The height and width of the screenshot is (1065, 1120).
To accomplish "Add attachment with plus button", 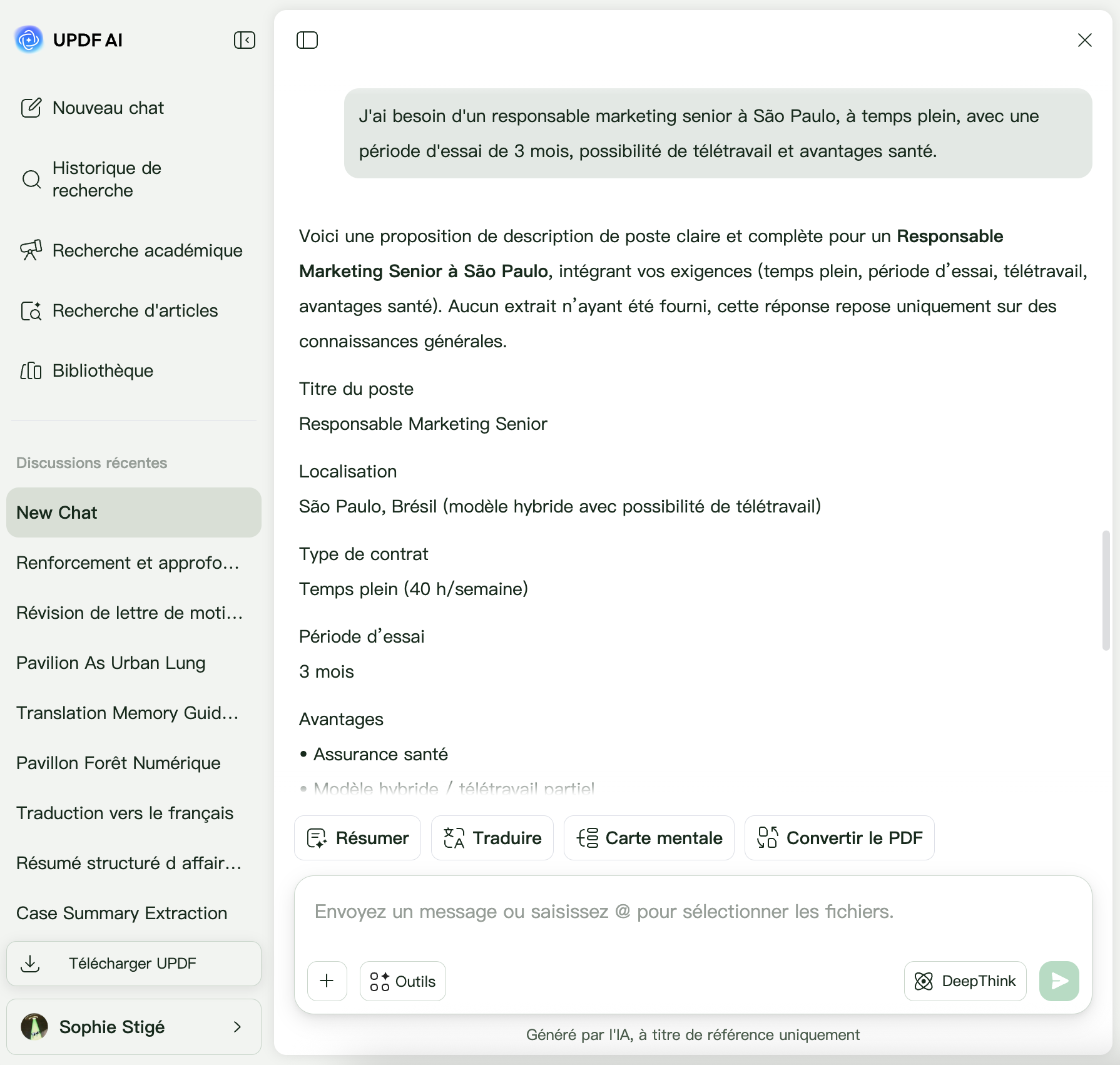I will [327, 981].
